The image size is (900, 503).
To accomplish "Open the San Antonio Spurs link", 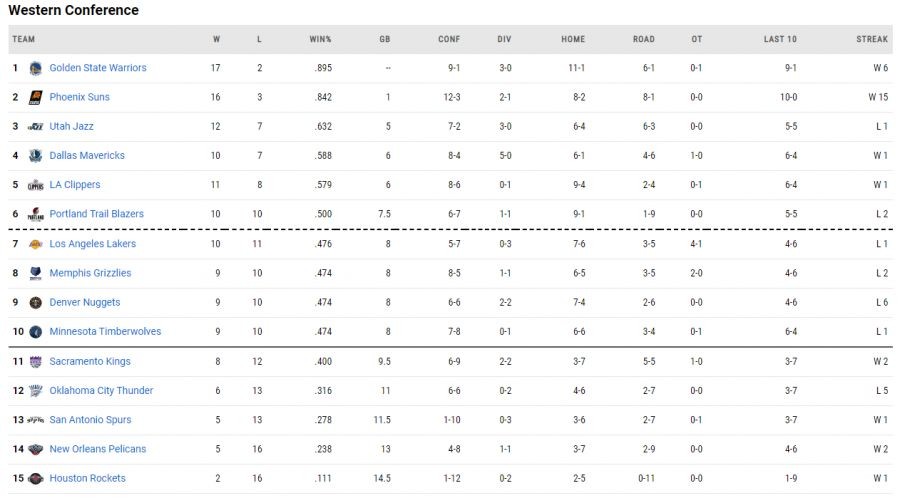I will 90,420.
